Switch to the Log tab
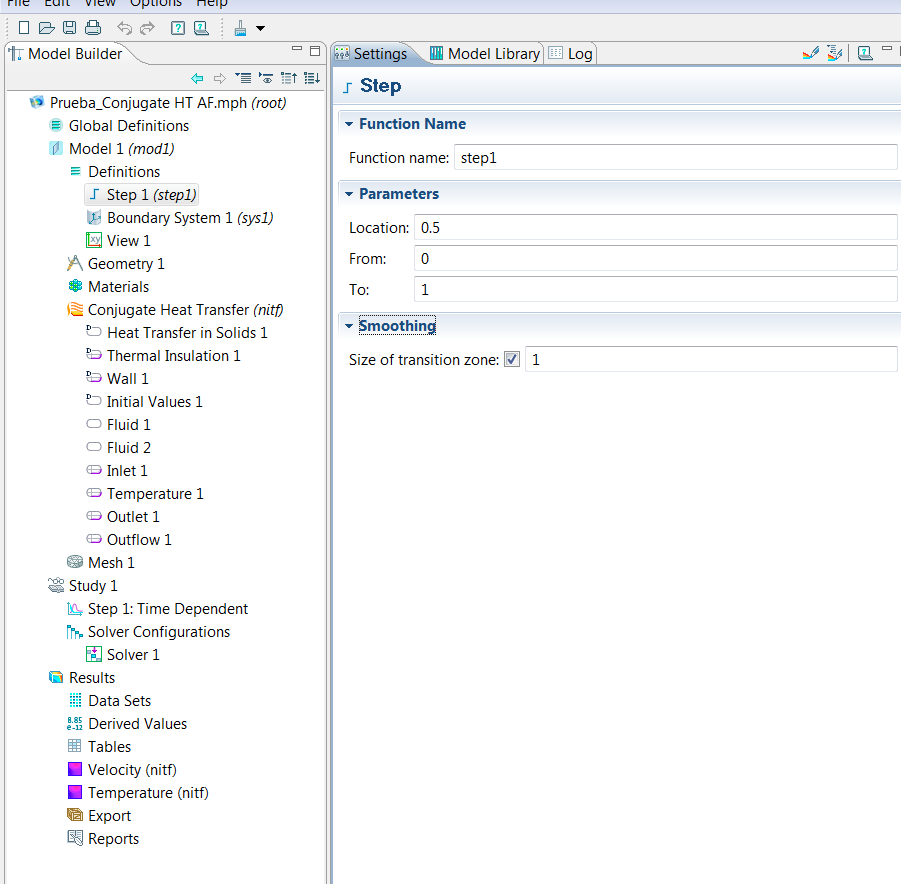The width and height of the screenshot is (901, 884). pyautogui.click(x=571, y=54)
